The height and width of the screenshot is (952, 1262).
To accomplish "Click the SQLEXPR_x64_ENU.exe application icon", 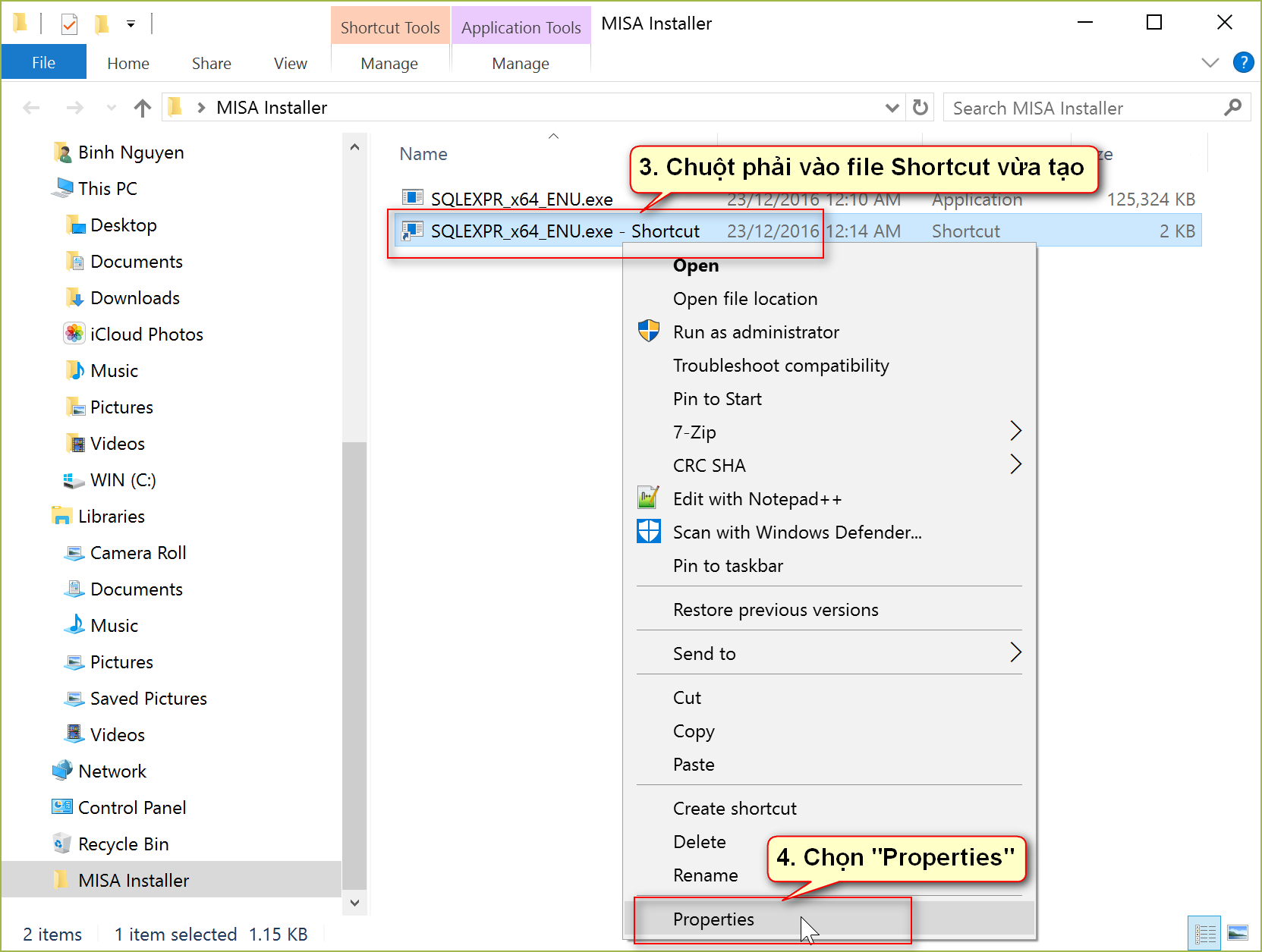I will point(413,198).
